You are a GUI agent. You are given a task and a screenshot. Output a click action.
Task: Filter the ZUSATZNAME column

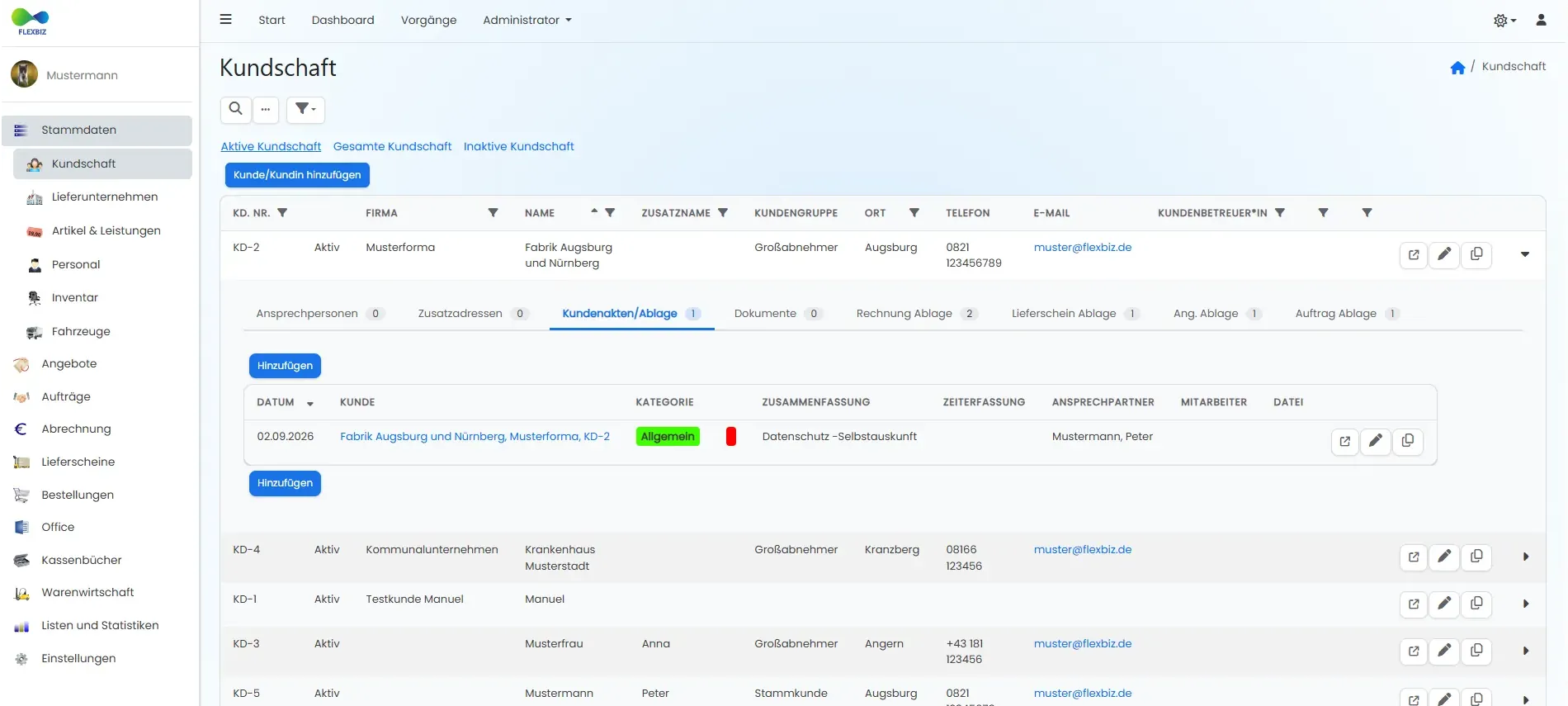click(x=723, y=213)
